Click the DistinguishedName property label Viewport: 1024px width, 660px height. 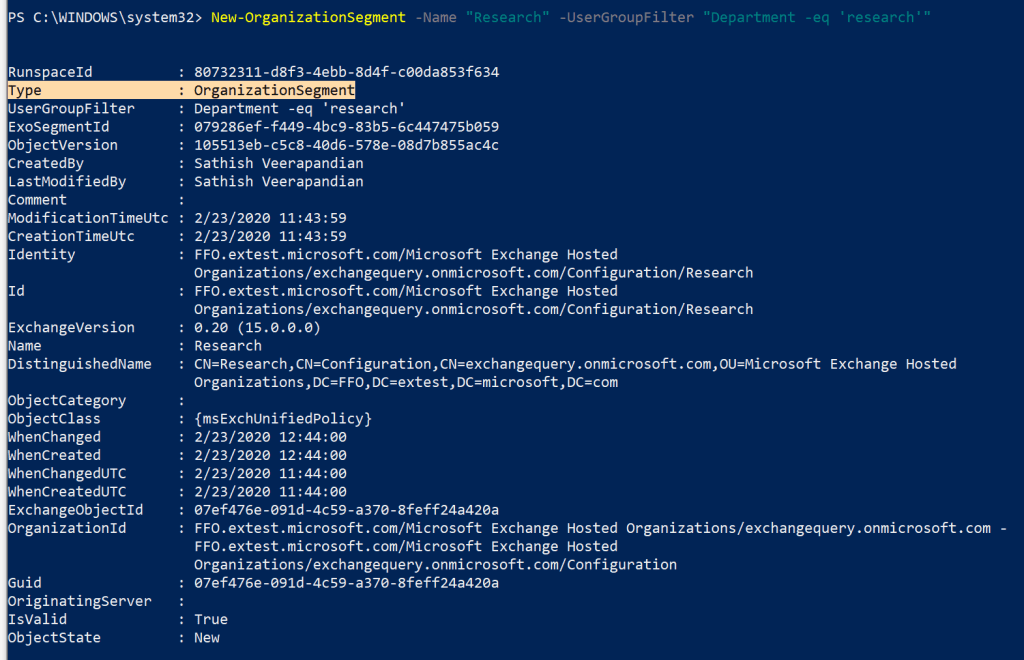(78, 364)
